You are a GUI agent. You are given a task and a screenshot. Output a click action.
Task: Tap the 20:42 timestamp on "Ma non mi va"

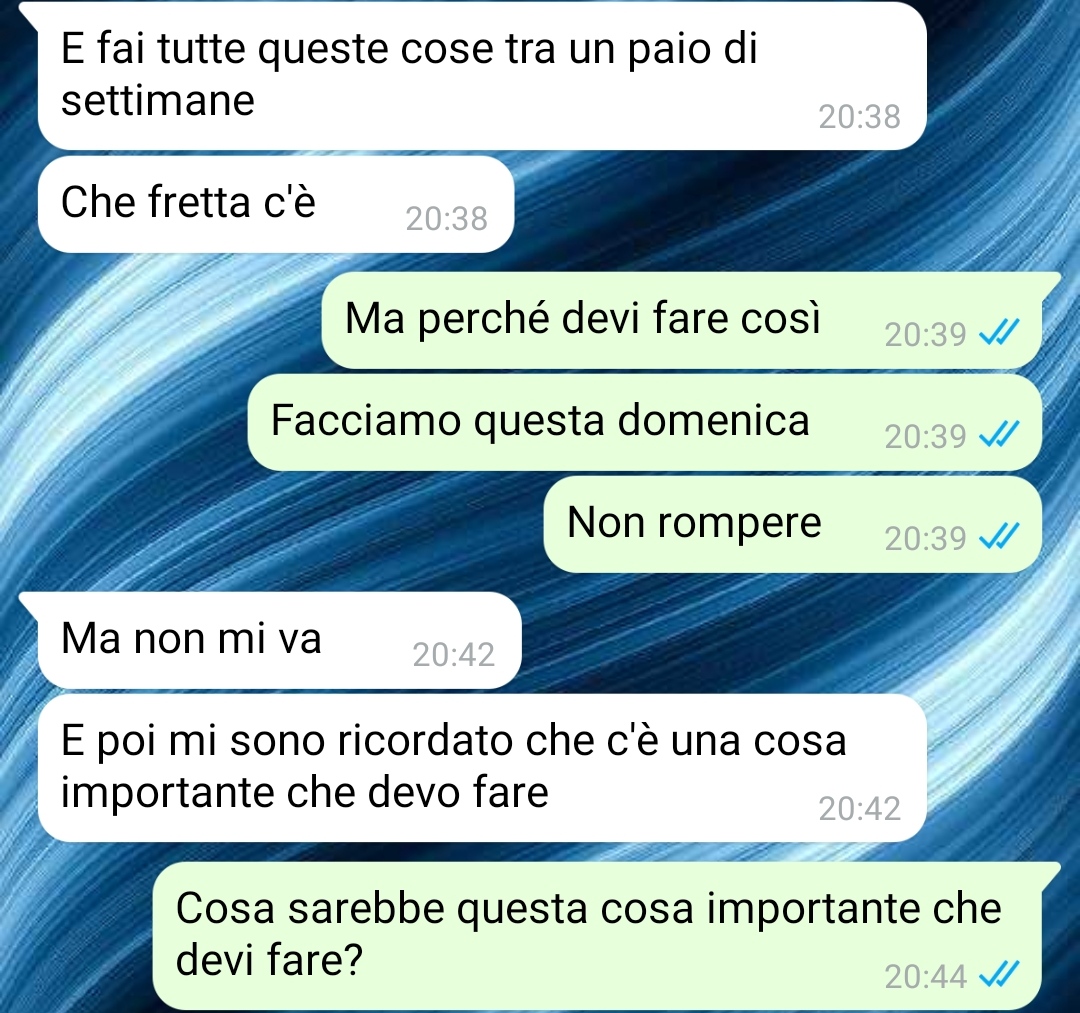click(453, 655)
